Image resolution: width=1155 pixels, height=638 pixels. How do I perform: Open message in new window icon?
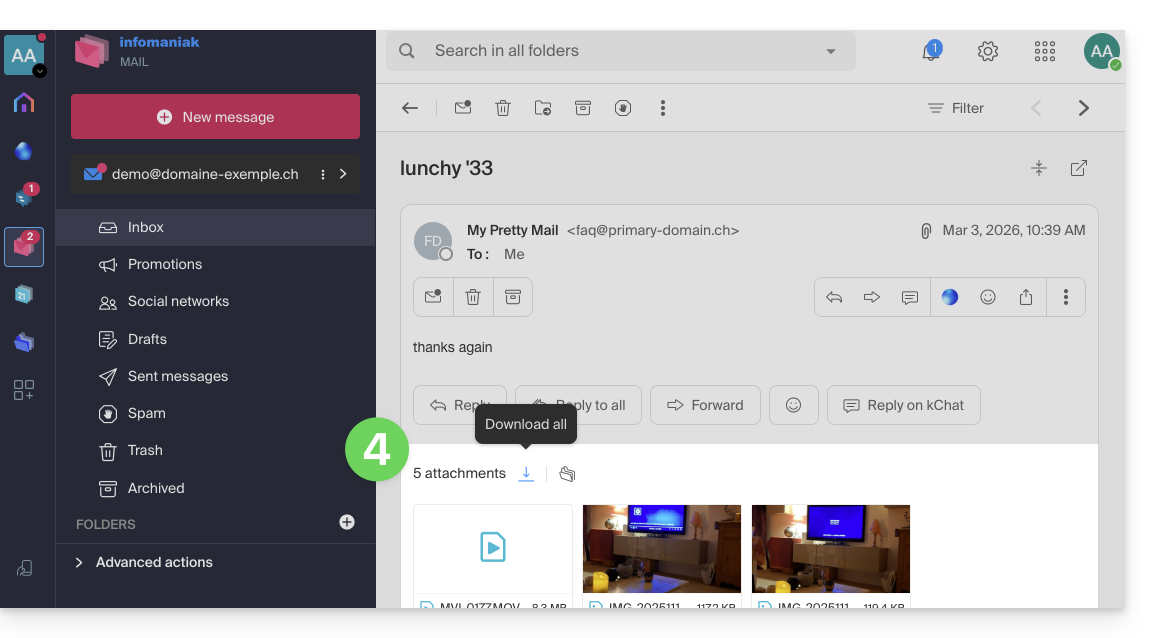click(1079, 168)
